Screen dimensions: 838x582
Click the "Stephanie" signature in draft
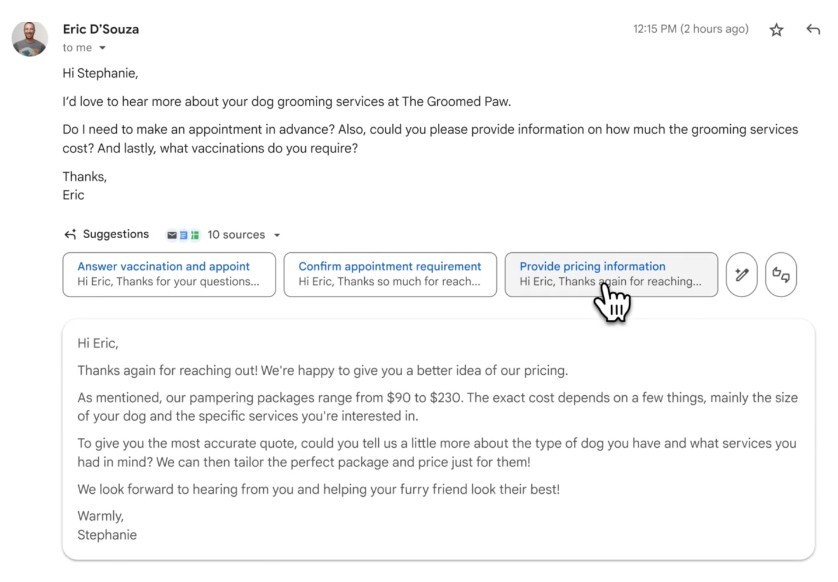[x=107, y=535]
